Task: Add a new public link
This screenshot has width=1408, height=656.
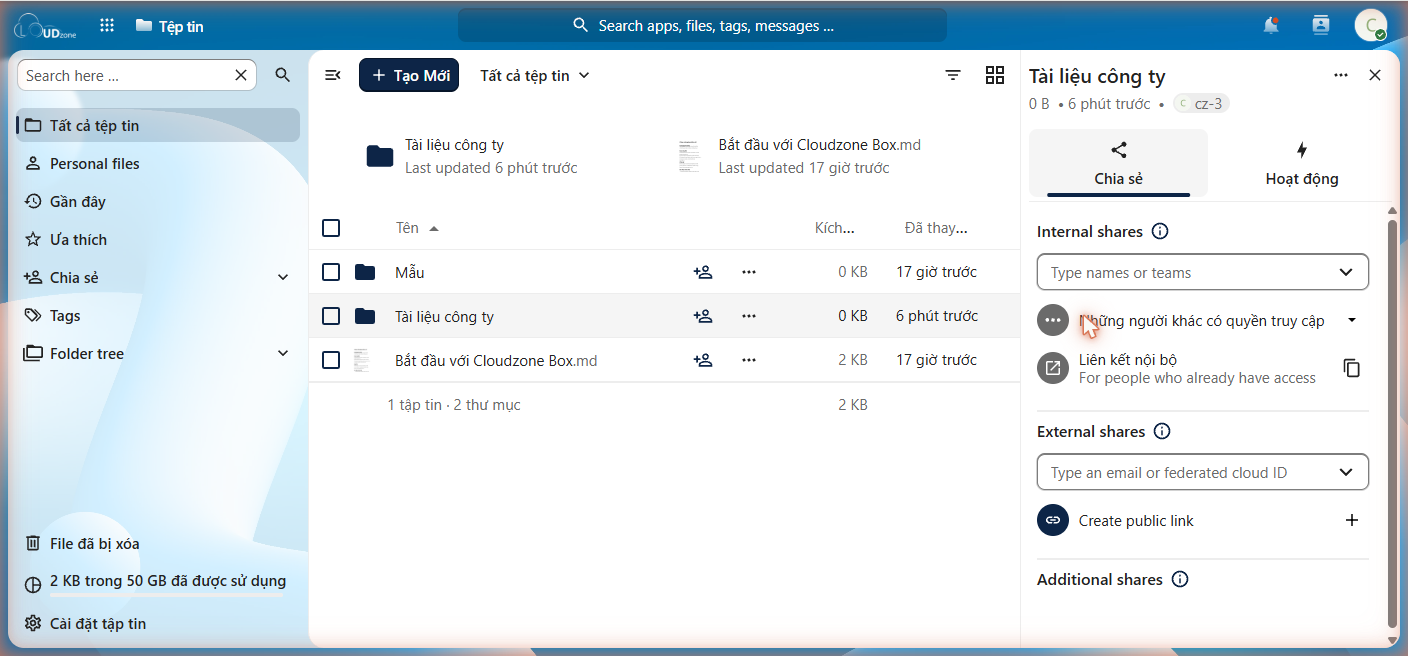Action: point(1352,520)
